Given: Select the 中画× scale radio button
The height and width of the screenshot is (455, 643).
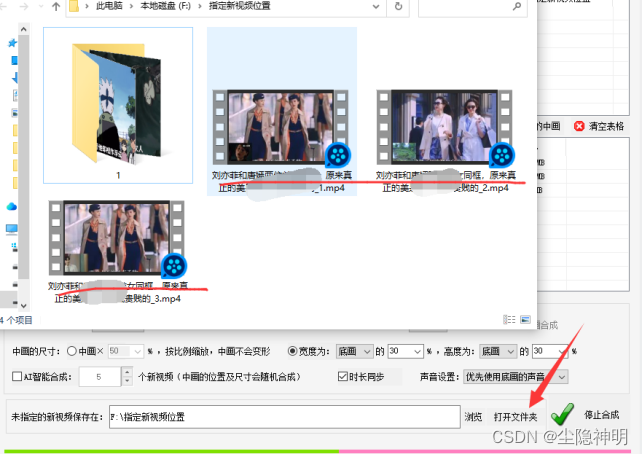Looking at the screenshot, I should tap(72, 351).
